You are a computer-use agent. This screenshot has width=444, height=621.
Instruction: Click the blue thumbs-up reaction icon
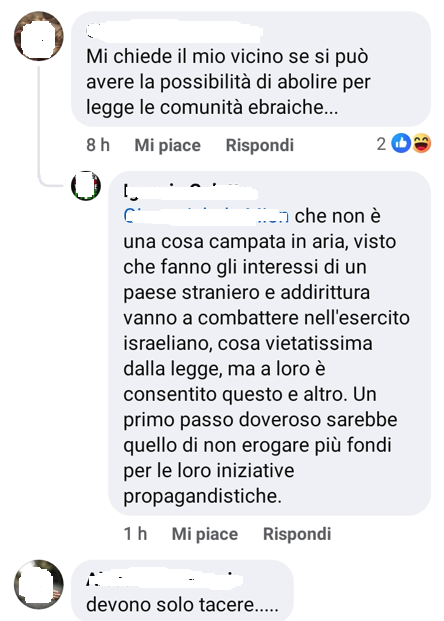tap(401, 143)
